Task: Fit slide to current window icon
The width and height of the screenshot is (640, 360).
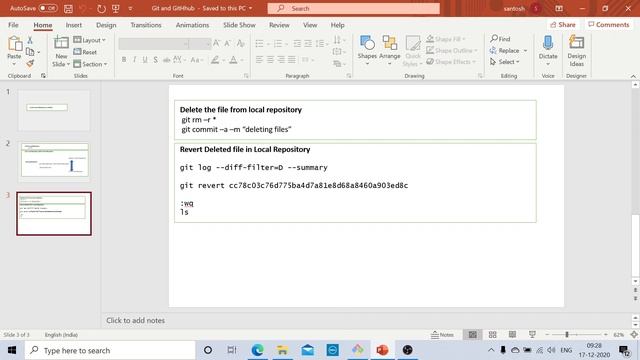Action: pos(634,335)
